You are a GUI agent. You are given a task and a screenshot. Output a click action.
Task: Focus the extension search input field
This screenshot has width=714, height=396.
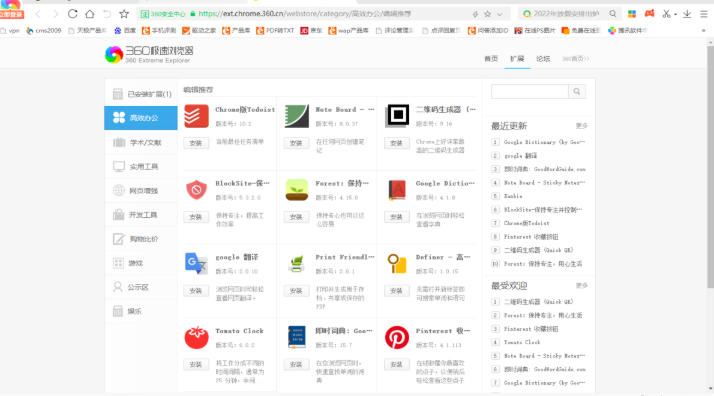[530, 91]
